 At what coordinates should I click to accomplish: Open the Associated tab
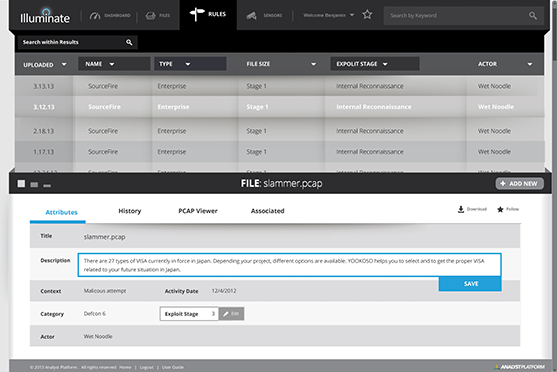click(267, 211)
